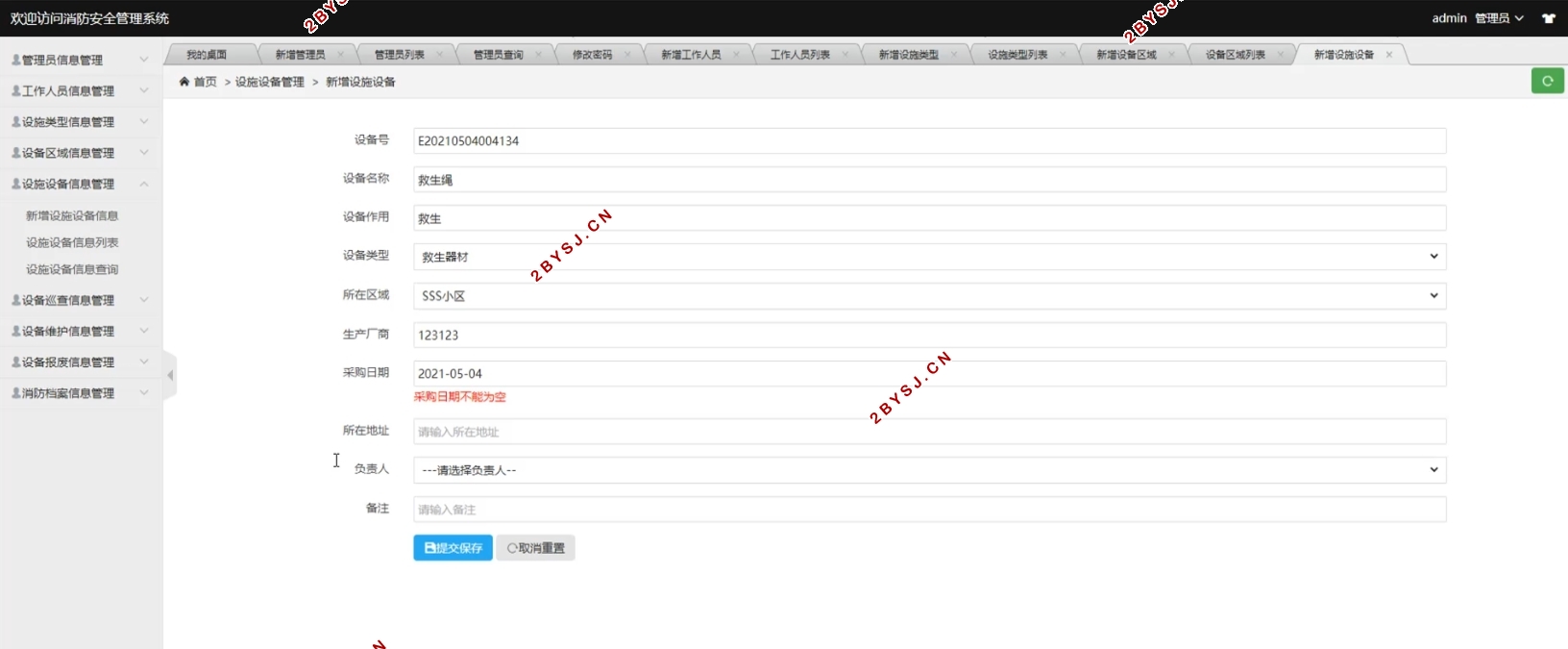Click the admin username in header
1568x649 pixels.
click(1449, 18)
